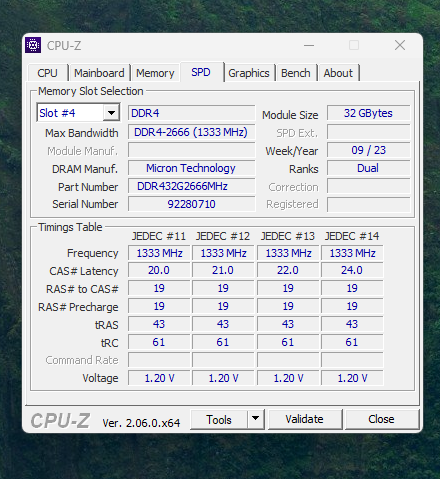Minimize the CPU-Z window
The width and height of the screenshot is (440, 479).
point(309,45)
